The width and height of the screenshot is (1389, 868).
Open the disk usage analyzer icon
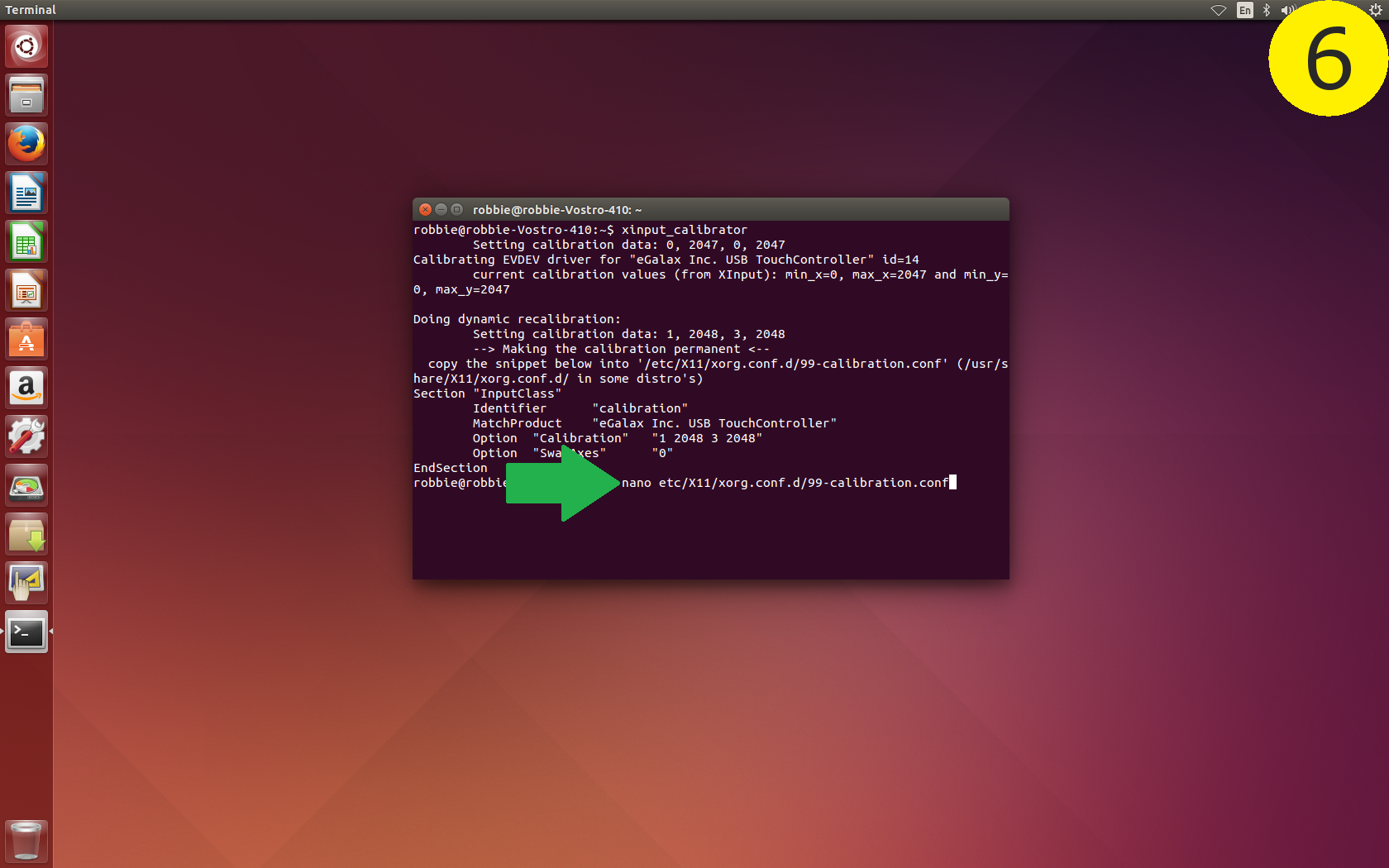pyautogui.click(x=26, y=485)
